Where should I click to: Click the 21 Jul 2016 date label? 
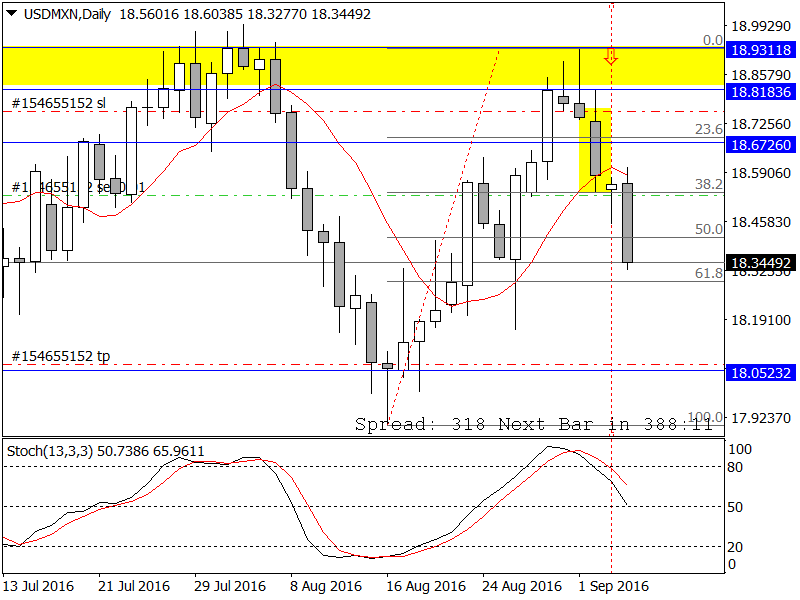point(134,586)
